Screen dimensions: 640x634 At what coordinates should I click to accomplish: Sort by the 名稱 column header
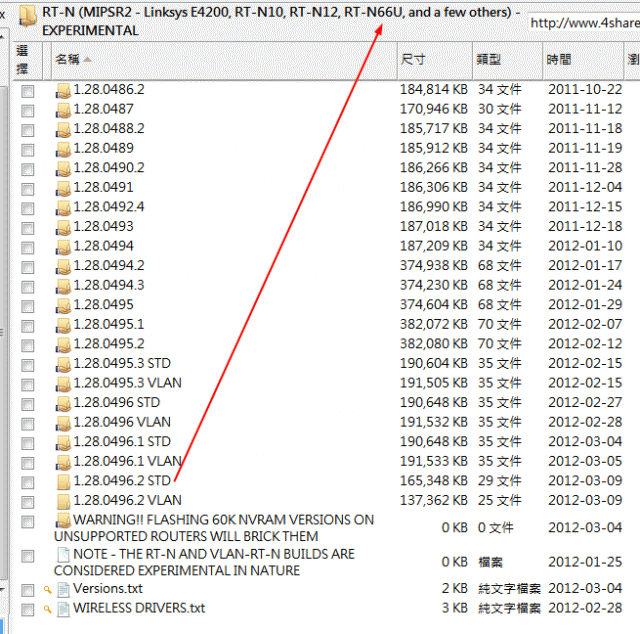(224, 60)
